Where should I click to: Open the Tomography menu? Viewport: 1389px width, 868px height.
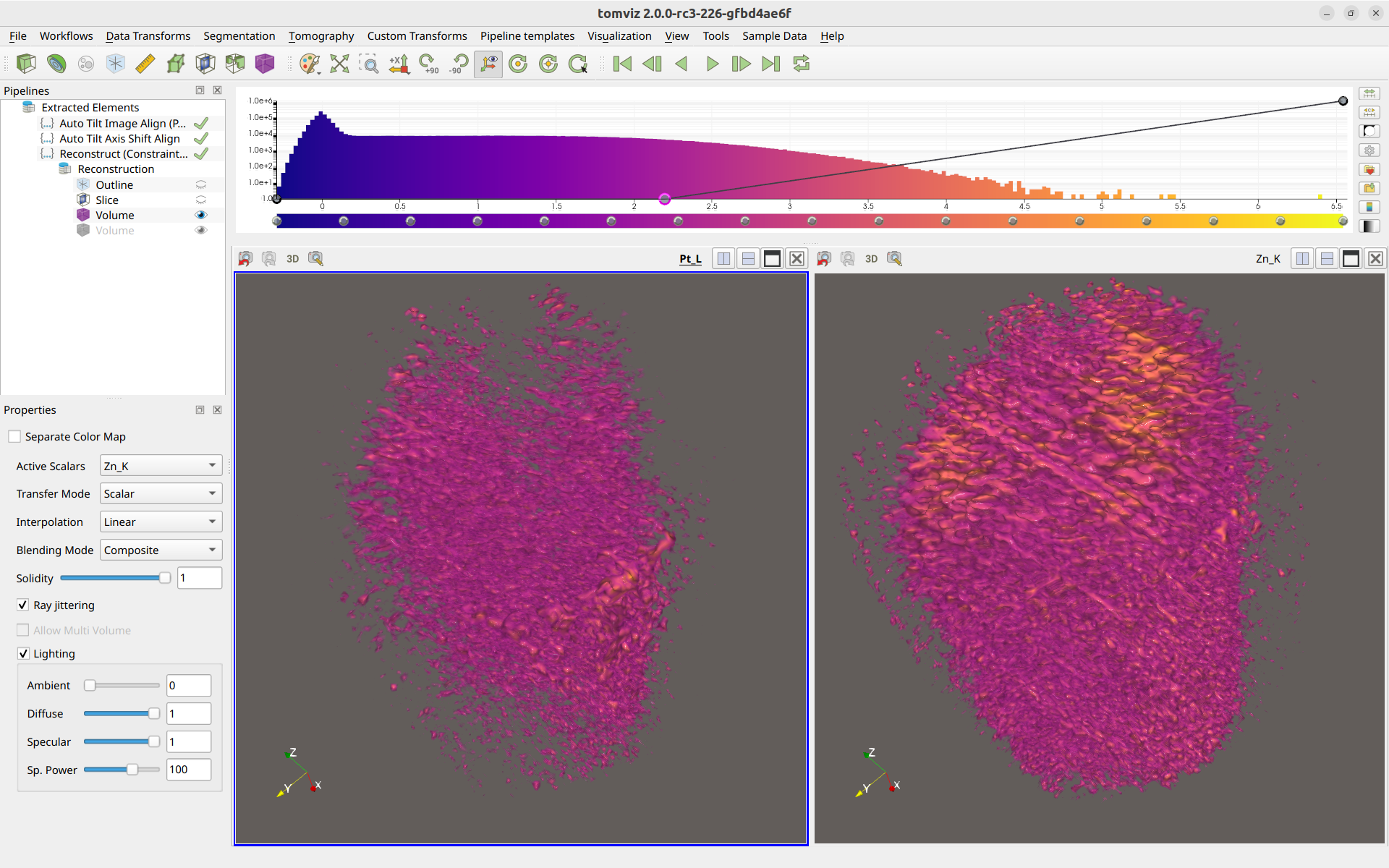(x=321, y=35)
